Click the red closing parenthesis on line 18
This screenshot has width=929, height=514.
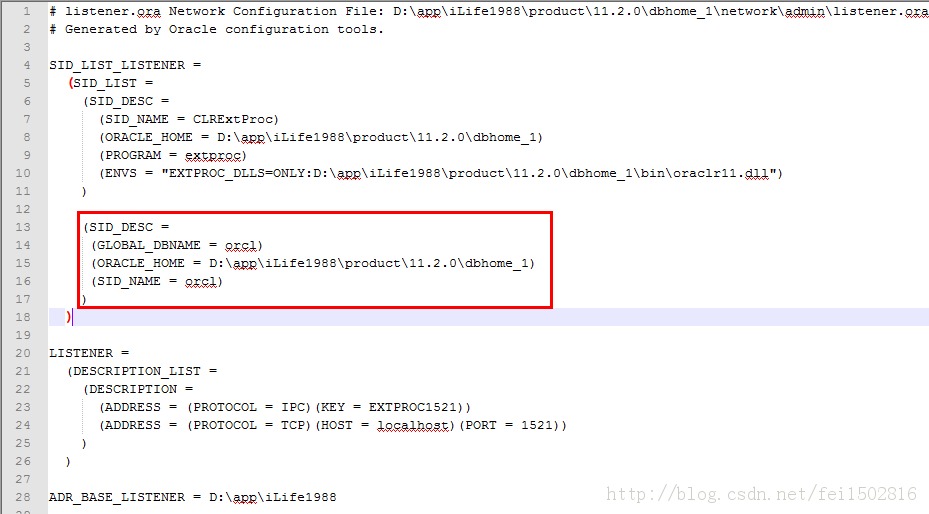tap(69, 317)
